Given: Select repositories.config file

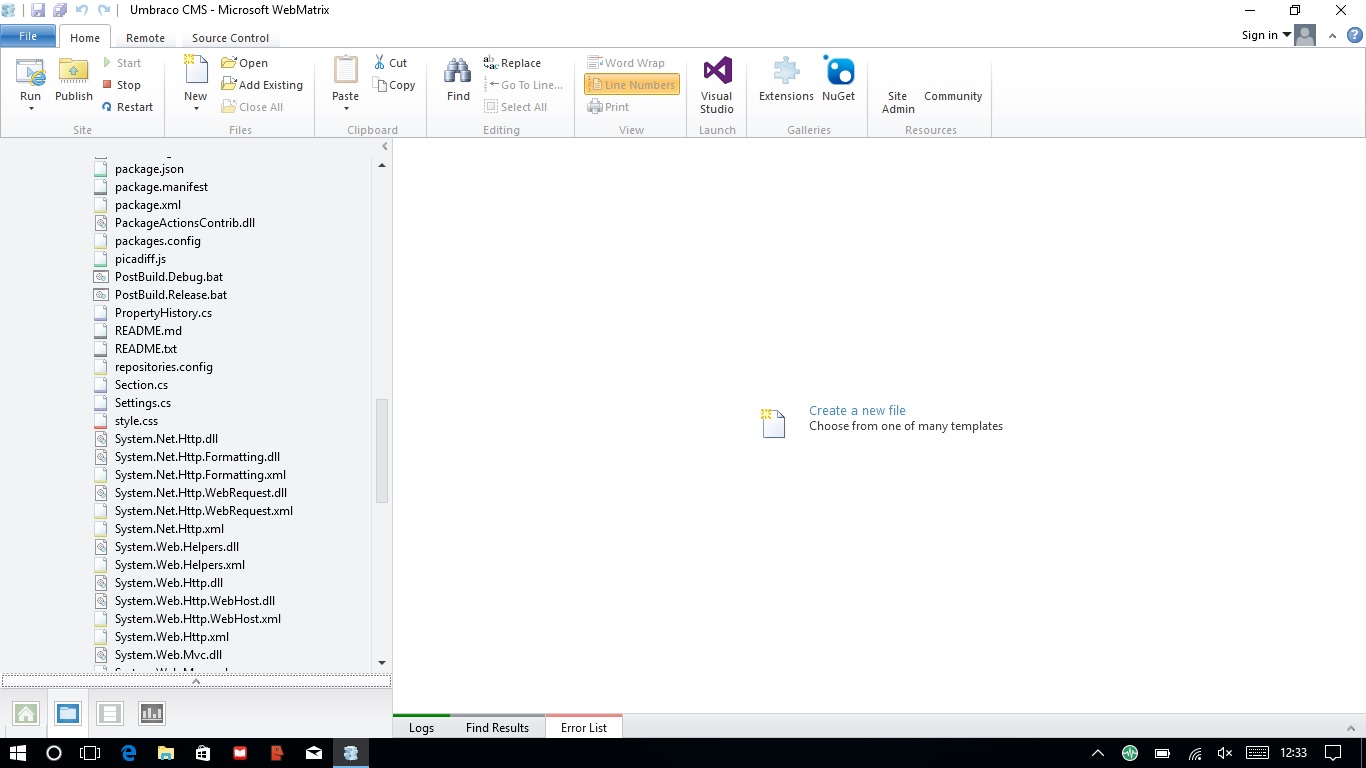Looking at the screenshot, I should tap(163, 367).
